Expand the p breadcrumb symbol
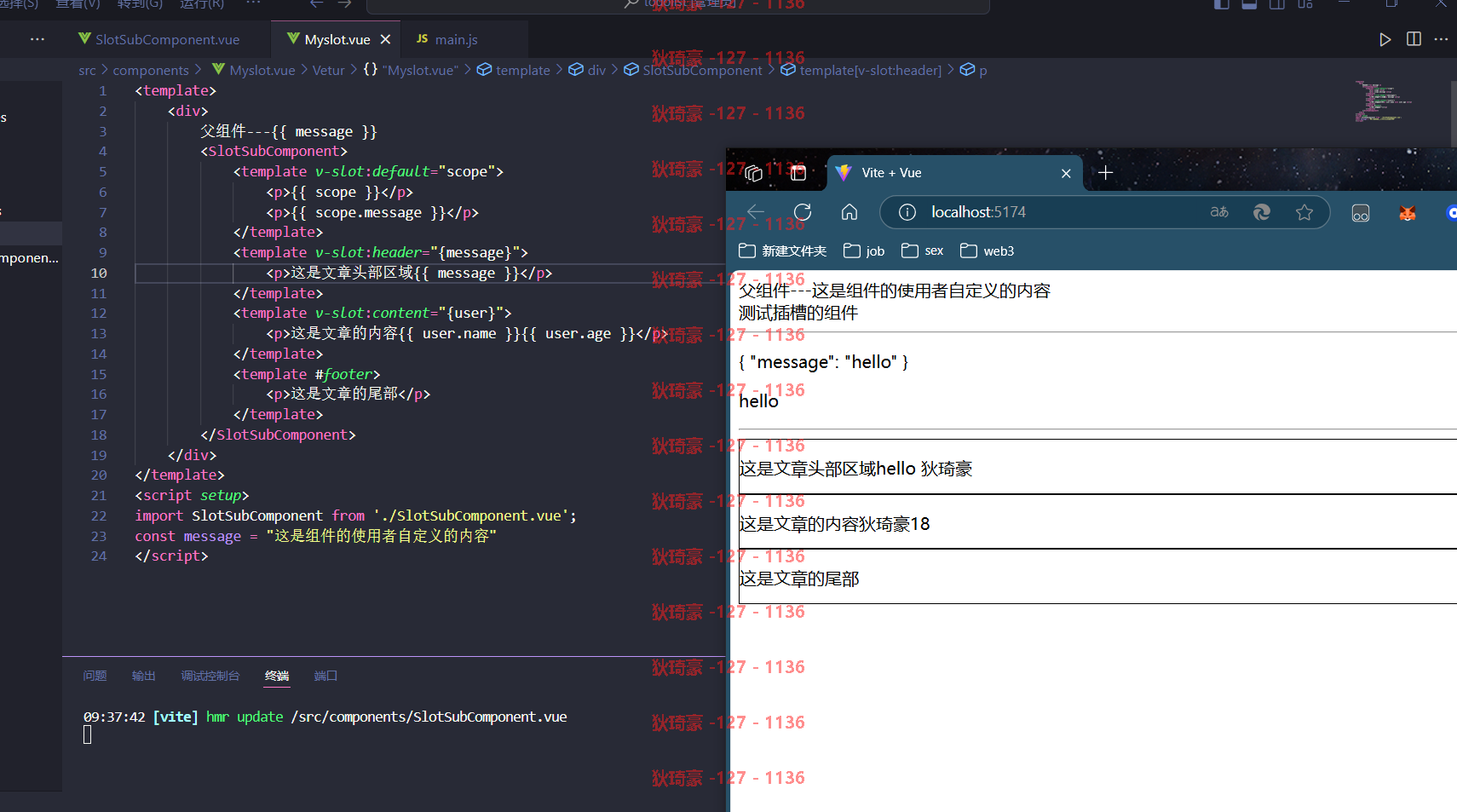The image size is (1457, 812). pyautogui.click(x=973, y=70)
